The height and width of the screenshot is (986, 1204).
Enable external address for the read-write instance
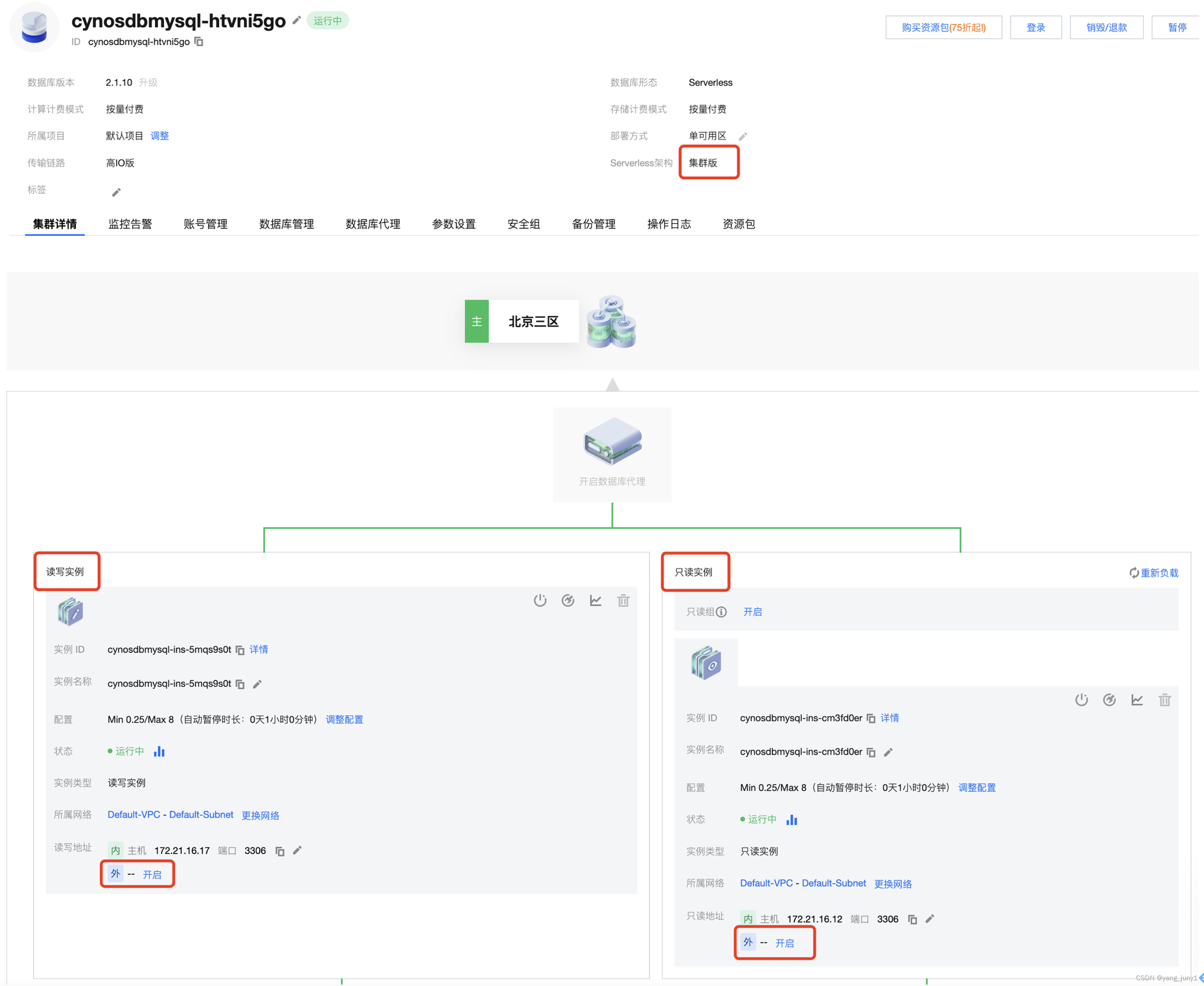coord(152,875)
